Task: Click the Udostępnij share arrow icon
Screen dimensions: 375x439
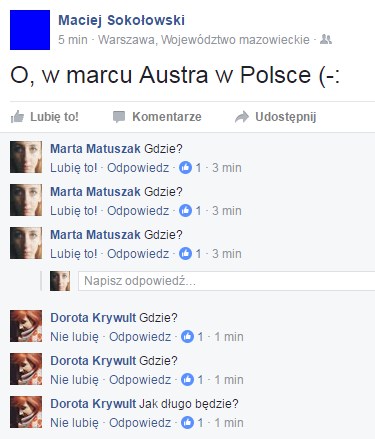Action: tap(242, 117)
